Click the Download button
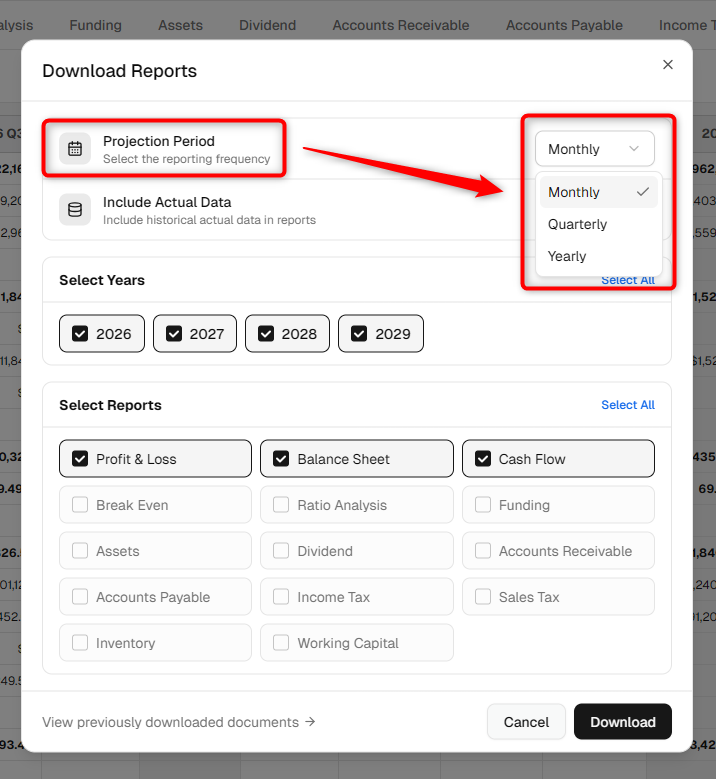 [623, 722]
